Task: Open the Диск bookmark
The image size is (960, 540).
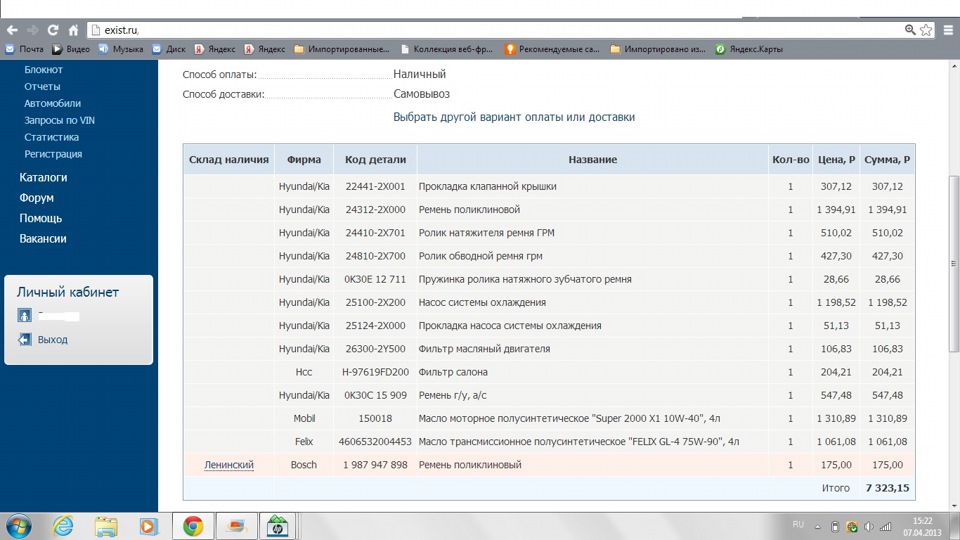Action: (168, 49)
